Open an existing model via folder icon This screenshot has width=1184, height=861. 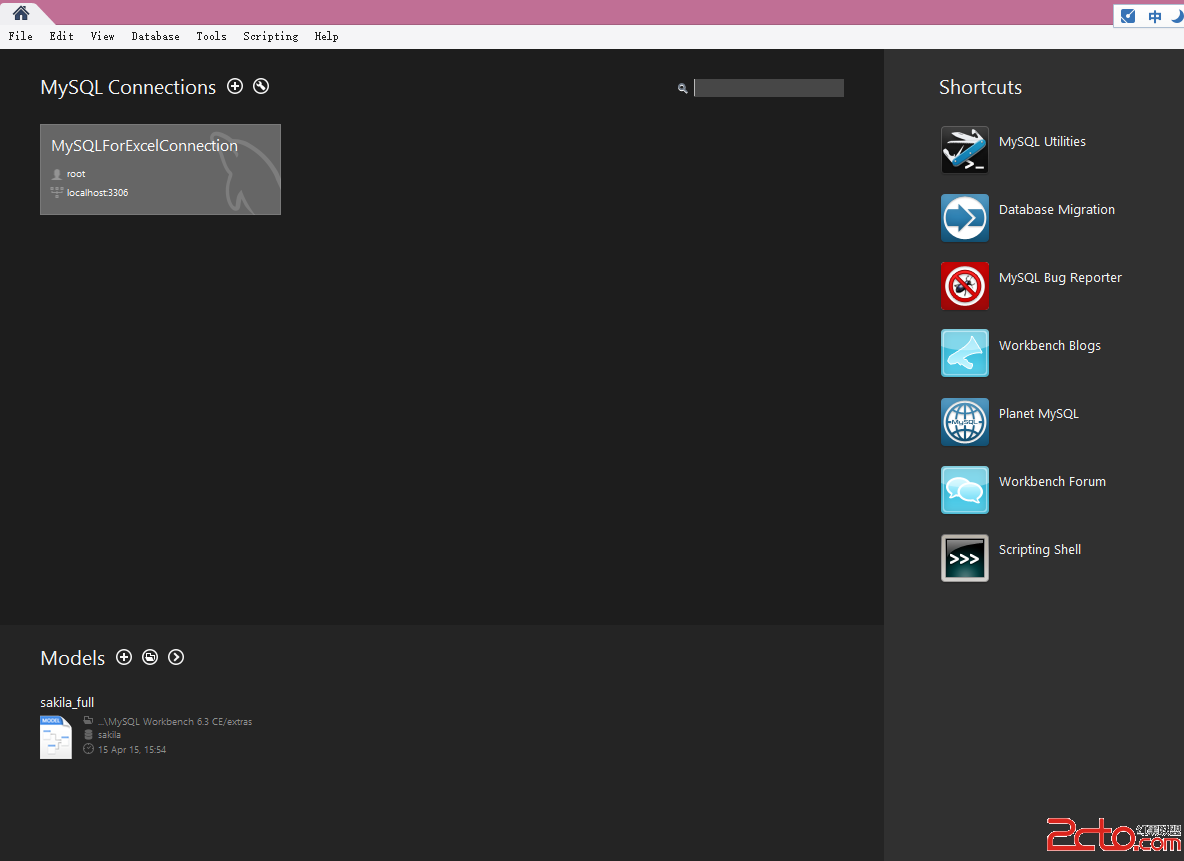pos(150,657)
